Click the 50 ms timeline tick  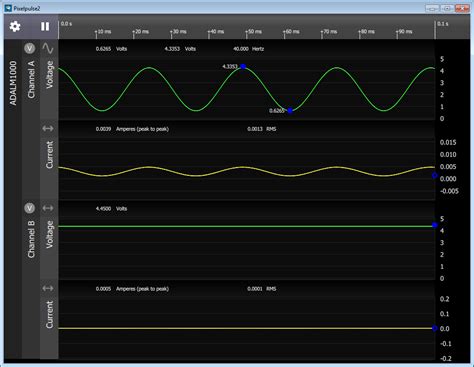tap(253, 32)
